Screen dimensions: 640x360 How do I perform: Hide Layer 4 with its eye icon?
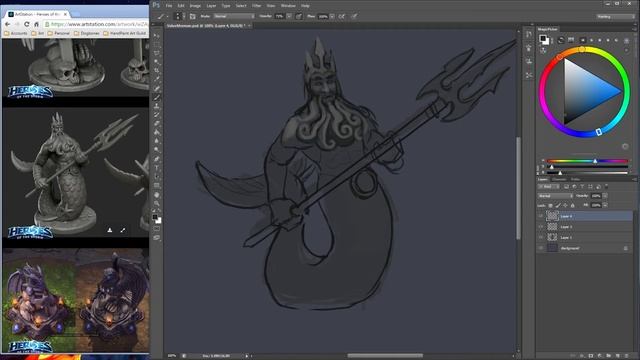pyautogui.click(x=541, y=216)
